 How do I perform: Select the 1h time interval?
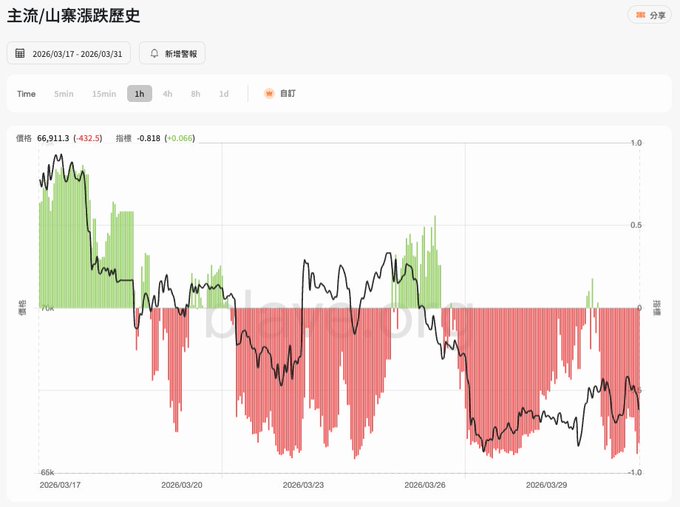tap(139, 94)
